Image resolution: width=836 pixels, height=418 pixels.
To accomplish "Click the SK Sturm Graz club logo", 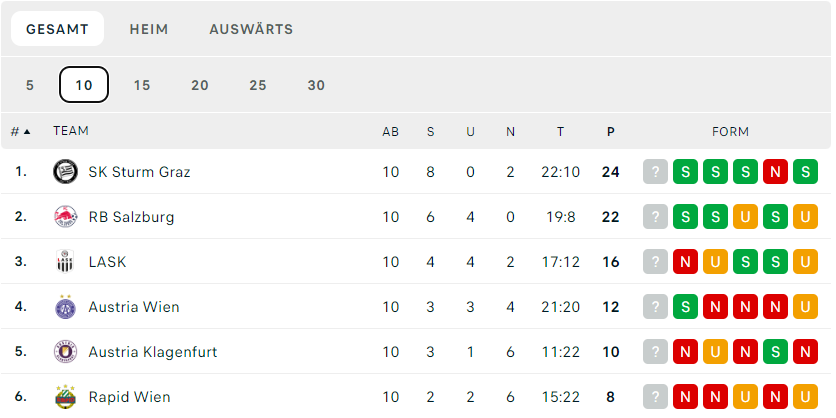I will click(65, 172).
